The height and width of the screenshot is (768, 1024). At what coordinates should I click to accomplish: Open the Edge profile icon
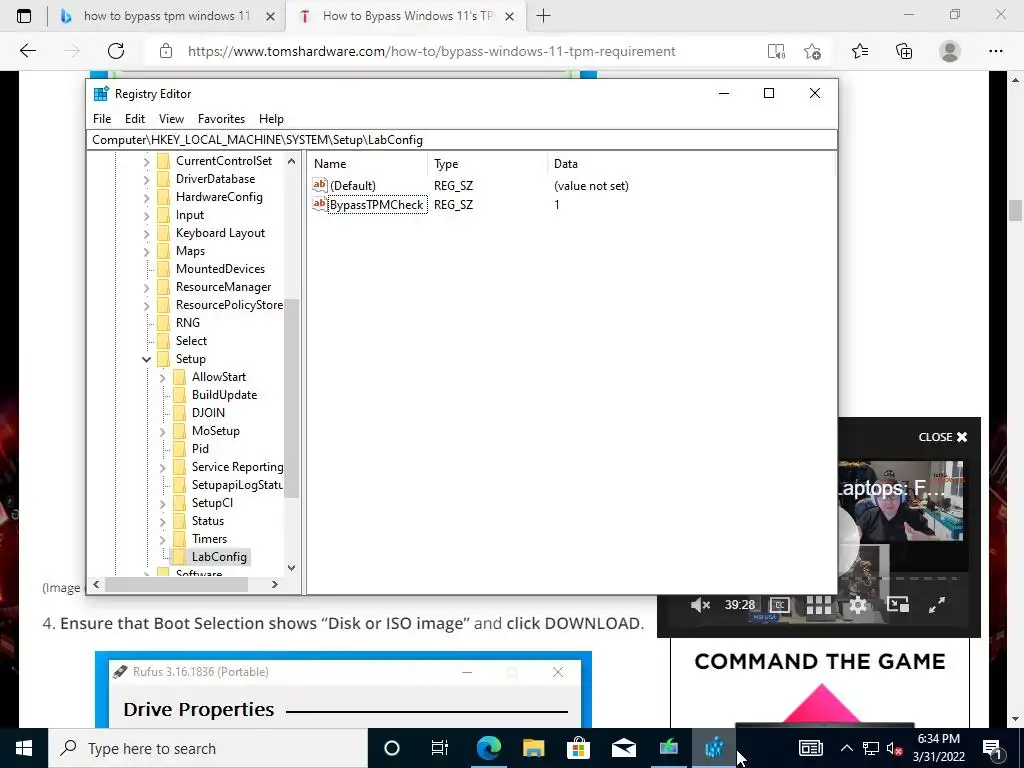950,51
